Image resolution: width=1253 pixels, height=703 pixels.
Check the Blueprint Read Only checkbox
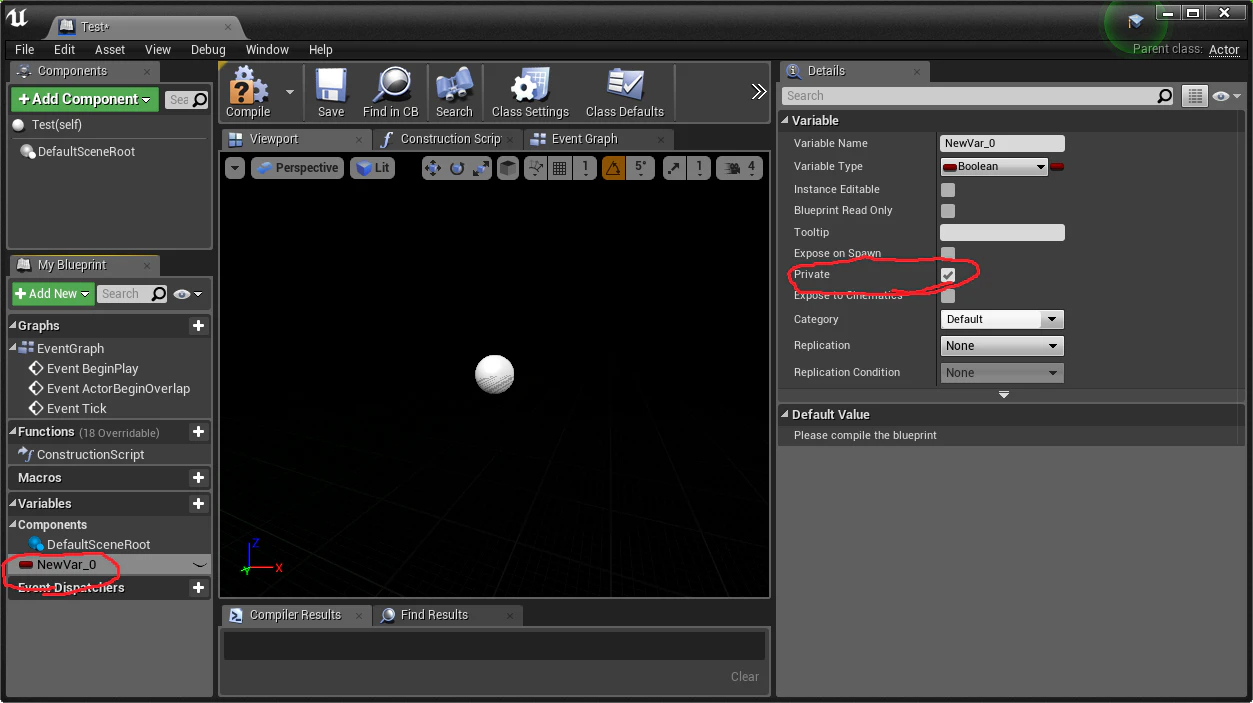948,210
